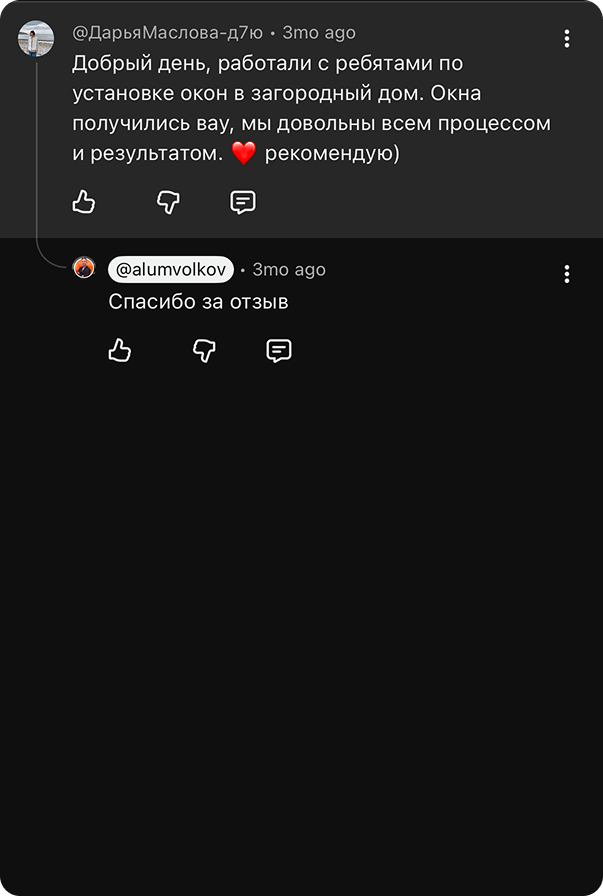Reply to Дарья Маслова's comment via speech bubble
Viewport: 603px width, 896px height.
coord(243,202)
